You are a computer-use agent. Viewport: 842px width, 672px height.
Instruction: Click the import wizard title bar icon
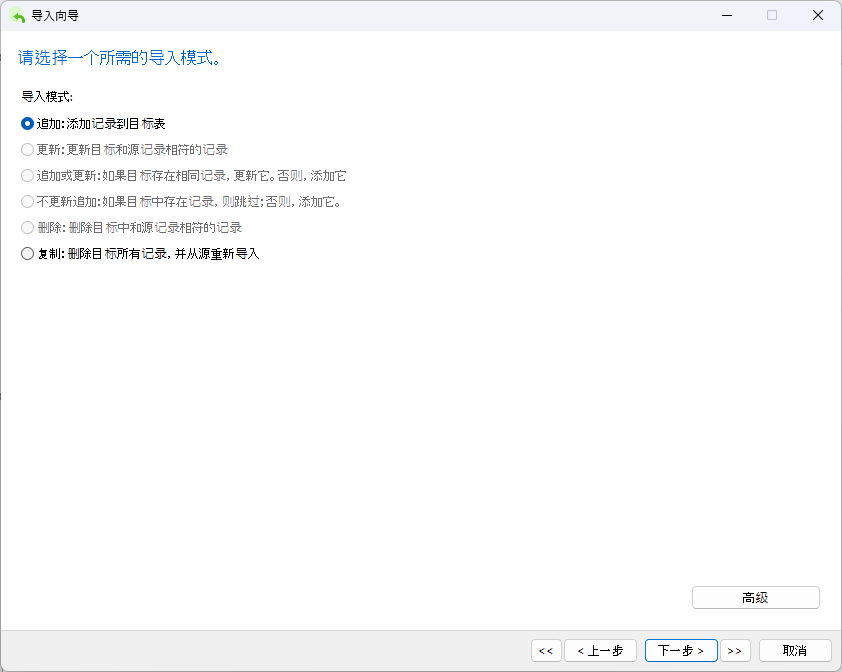pyautogui.click(x=18, y=16)
